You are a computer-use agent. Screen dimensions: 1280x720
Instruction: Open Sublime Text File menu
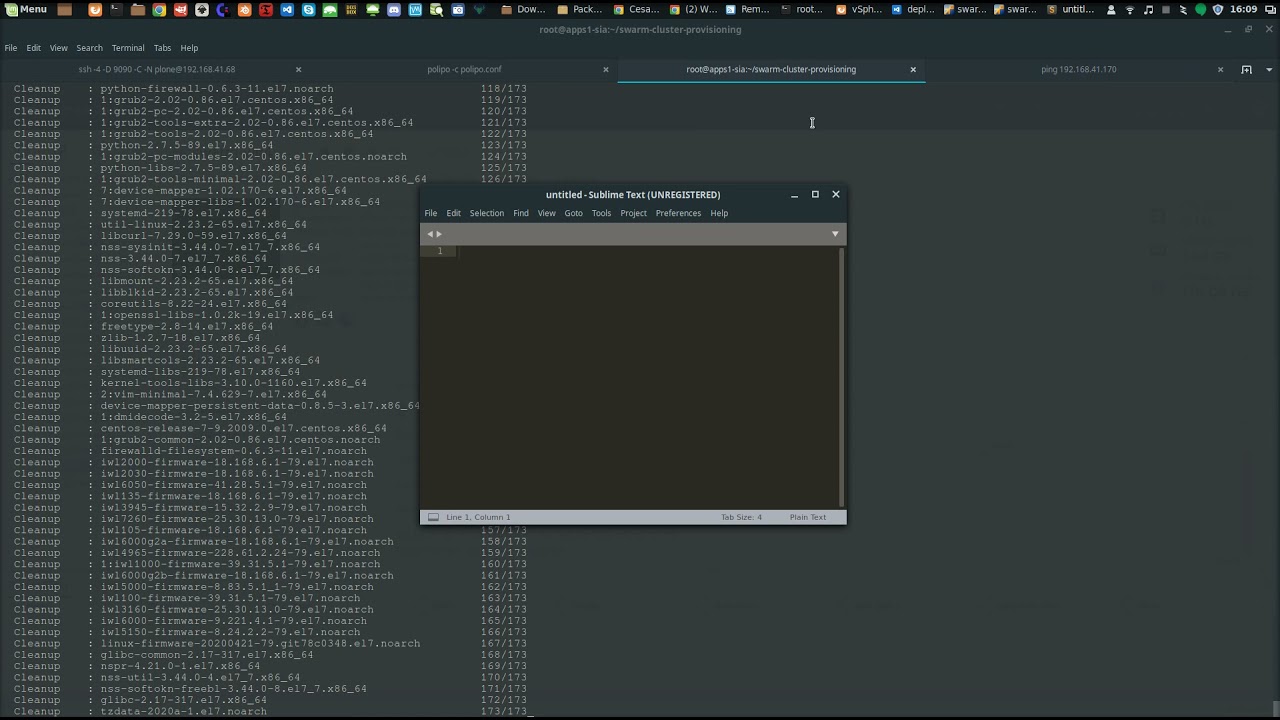click(x=431, y=213)
